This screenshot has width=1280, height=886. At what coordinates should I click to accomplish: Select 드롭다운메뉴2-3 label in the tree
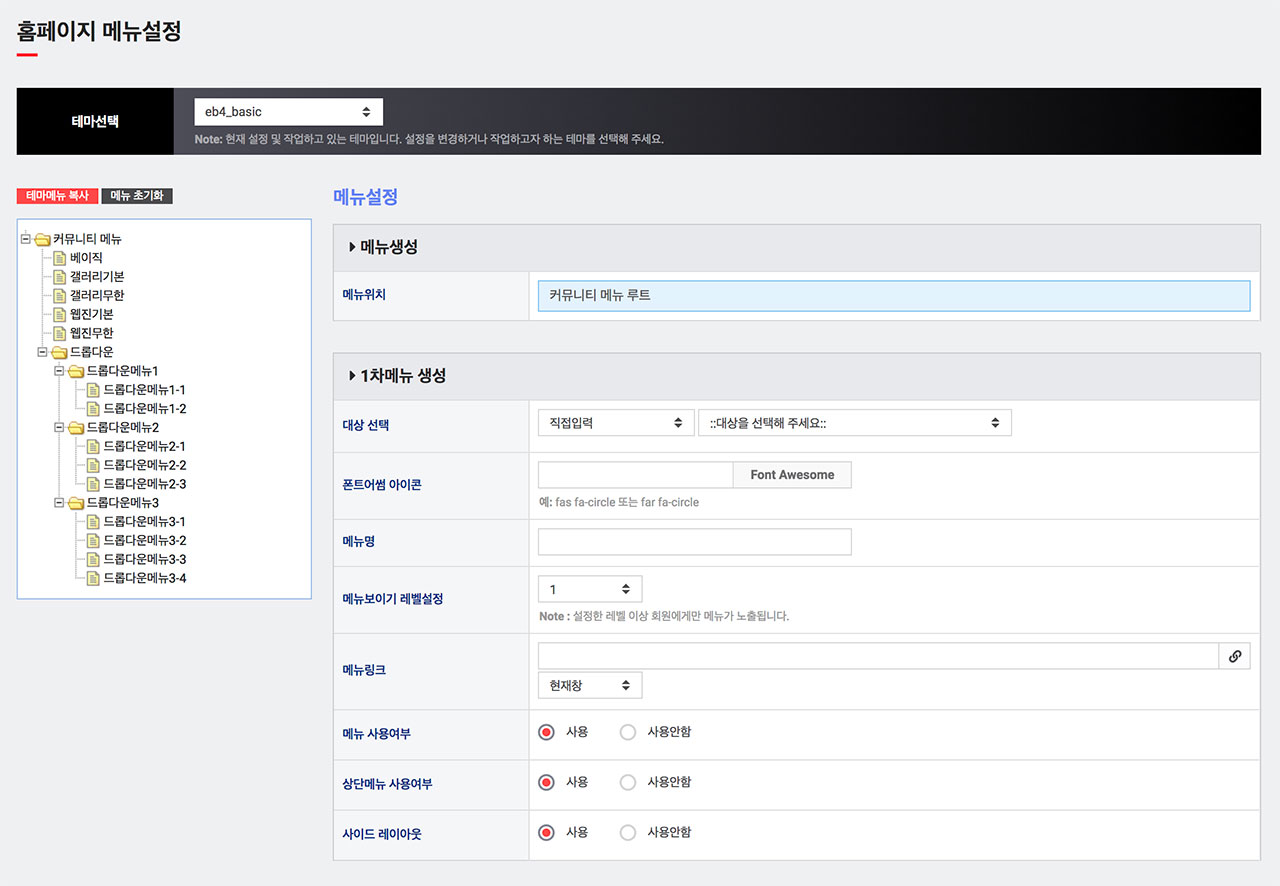[x=145, y=484]
